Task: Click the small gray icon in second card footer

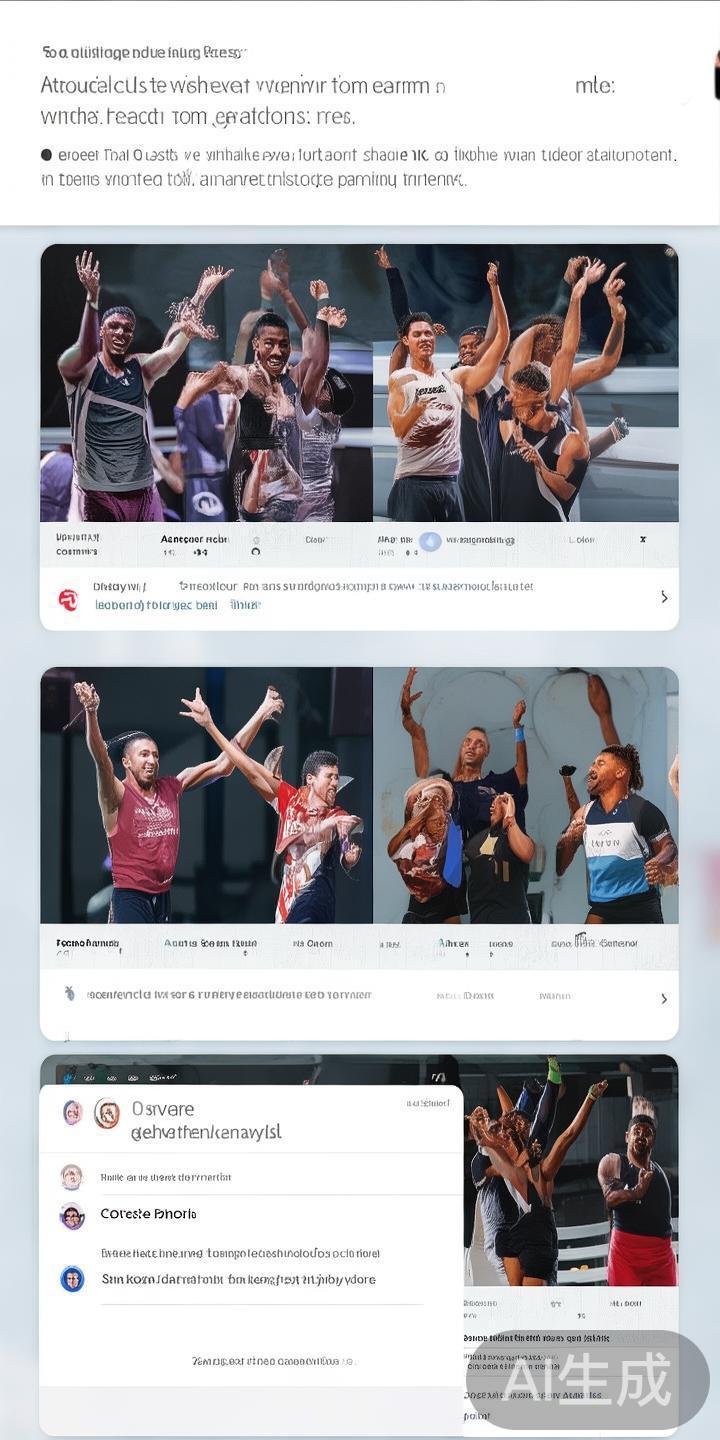Action: coord(69,994)
